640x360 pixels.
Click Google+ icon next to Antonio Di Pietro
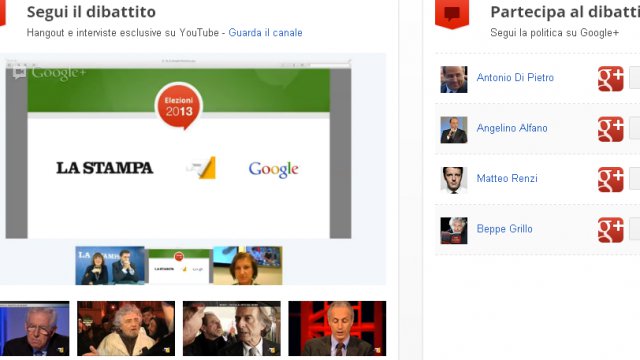(x=611, y=78)
